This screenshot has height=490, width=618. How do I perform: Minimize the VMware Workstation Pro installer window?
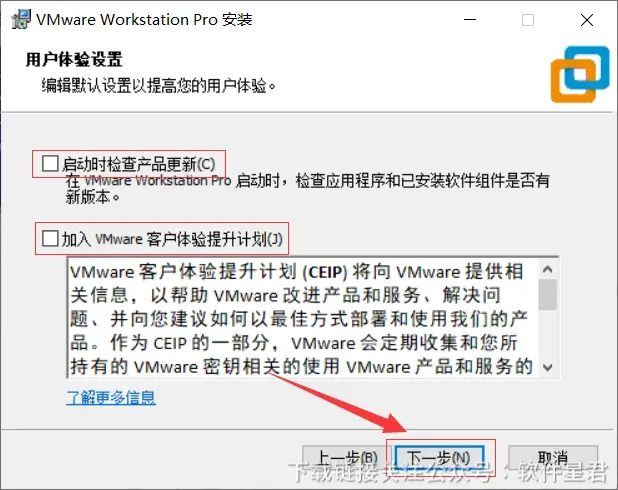470,19
